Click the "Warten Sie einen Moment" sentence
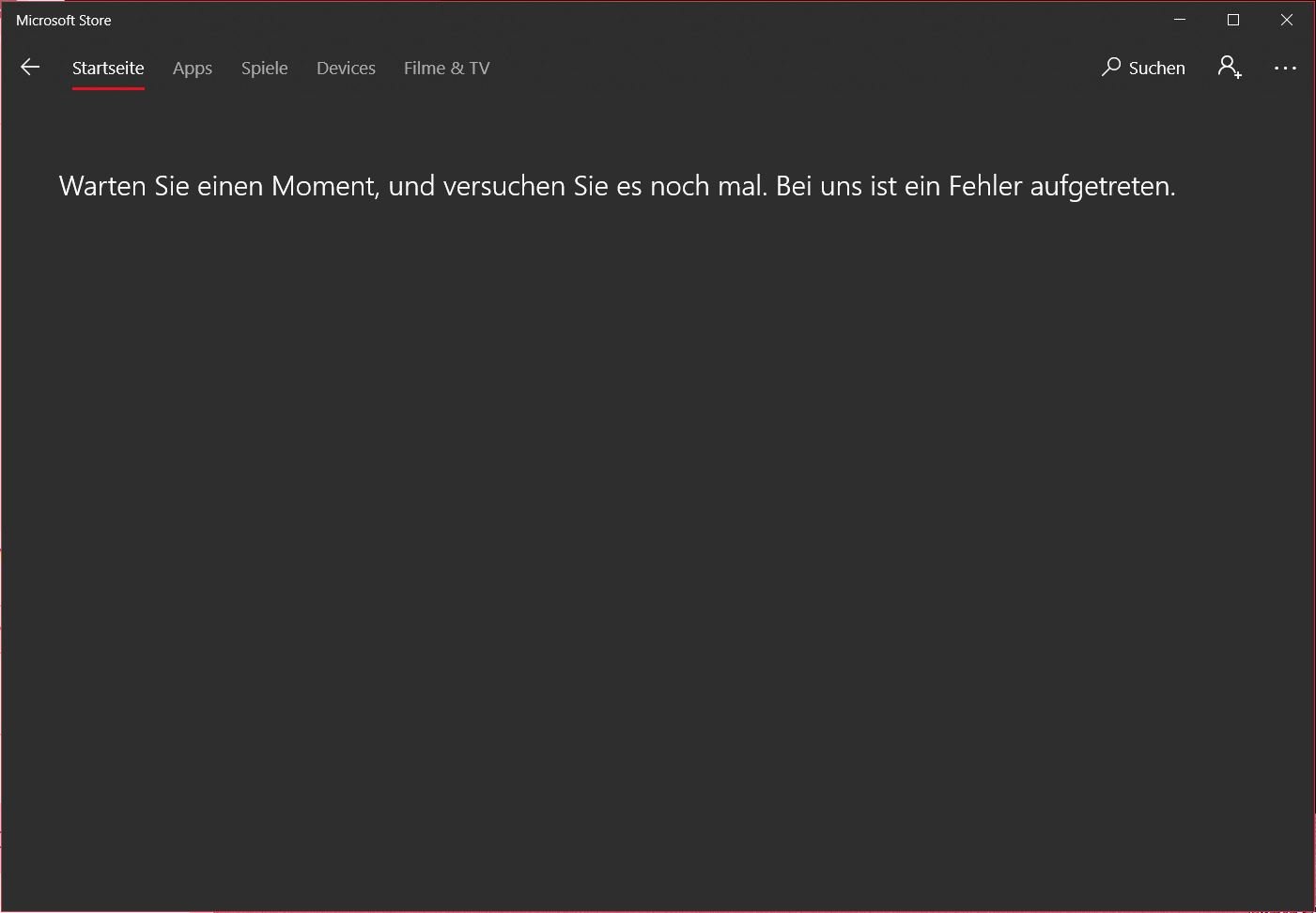Image resolution: width=1316 pixels, height=913 pixels. tap(413, 186)
